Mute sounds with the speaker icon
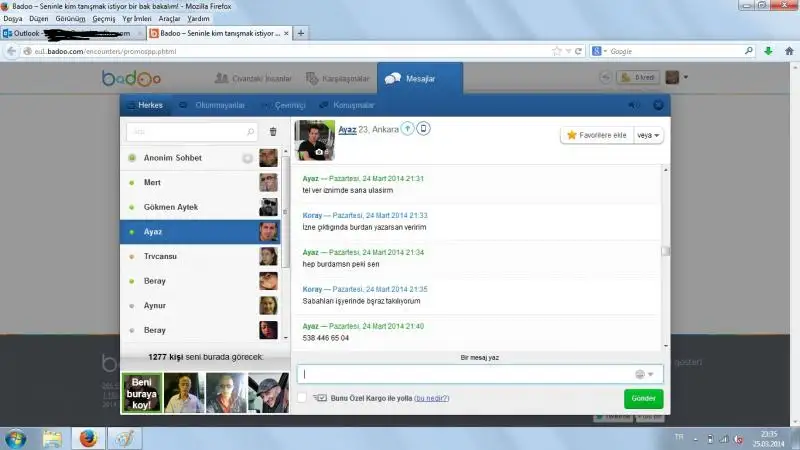The image size is (800, 450). tap(633, 105)
